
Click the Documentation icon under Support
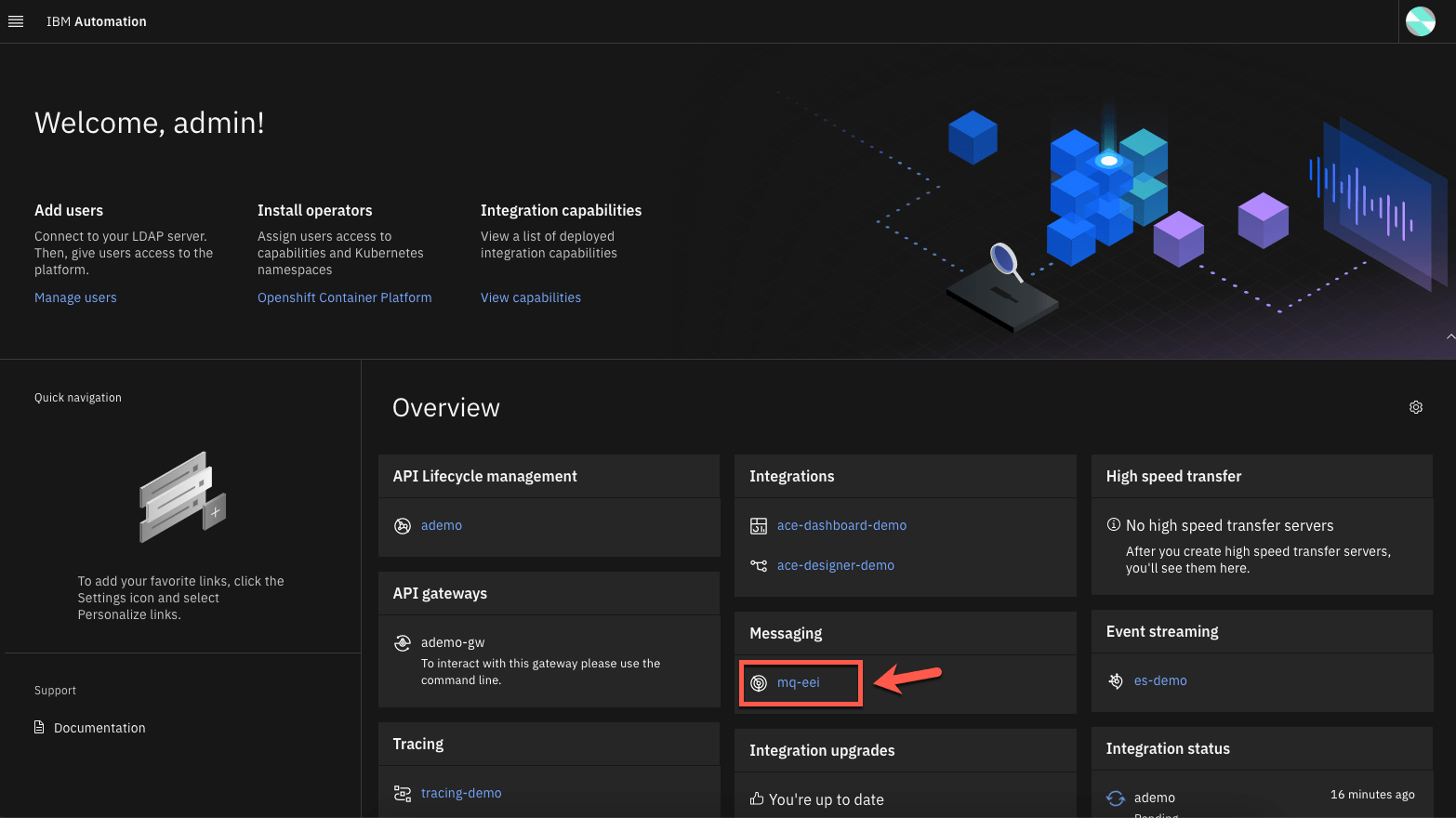tap(38, 728)
